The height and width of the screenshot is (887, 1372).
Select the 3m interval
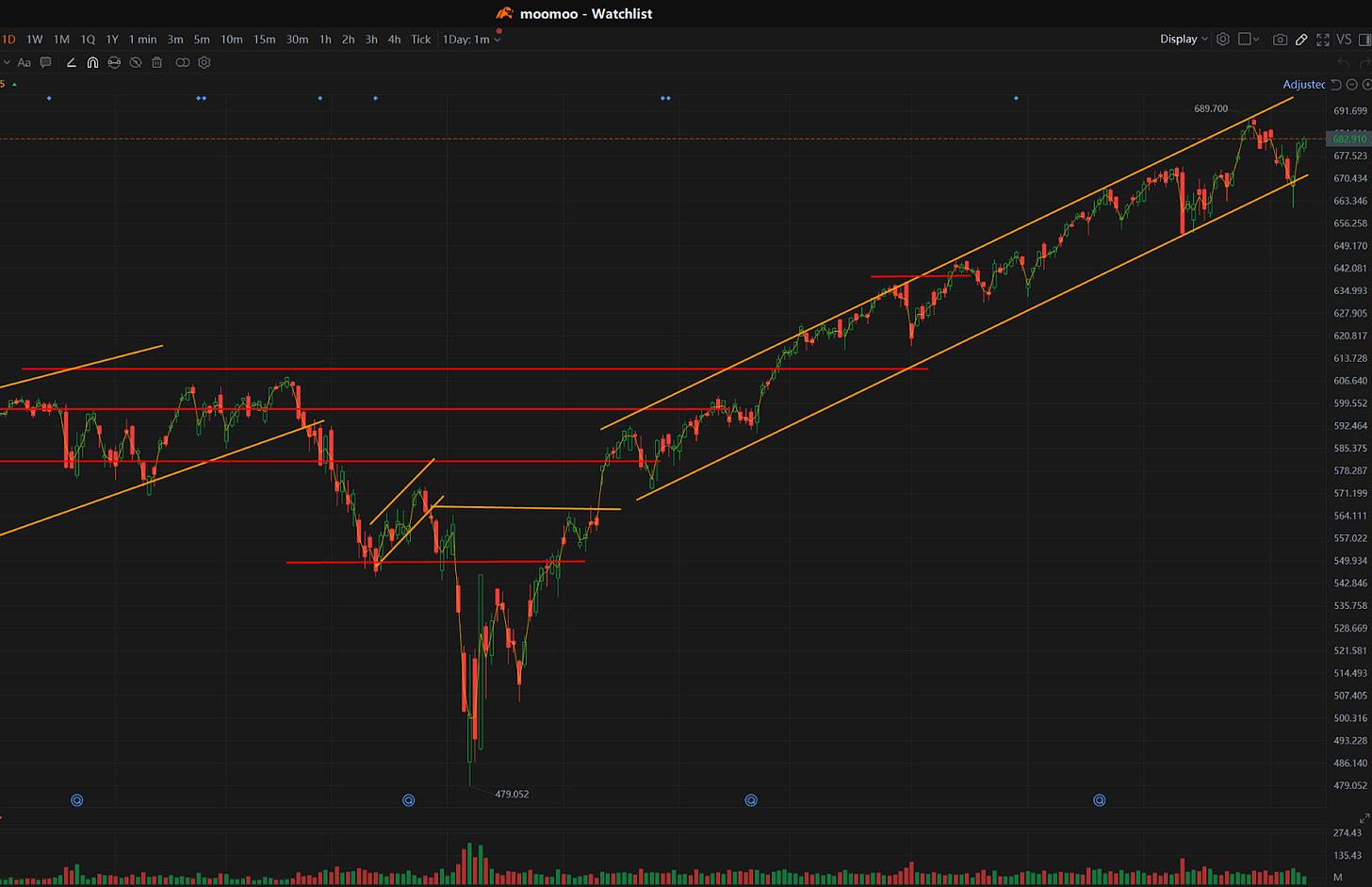click(175, 40)
